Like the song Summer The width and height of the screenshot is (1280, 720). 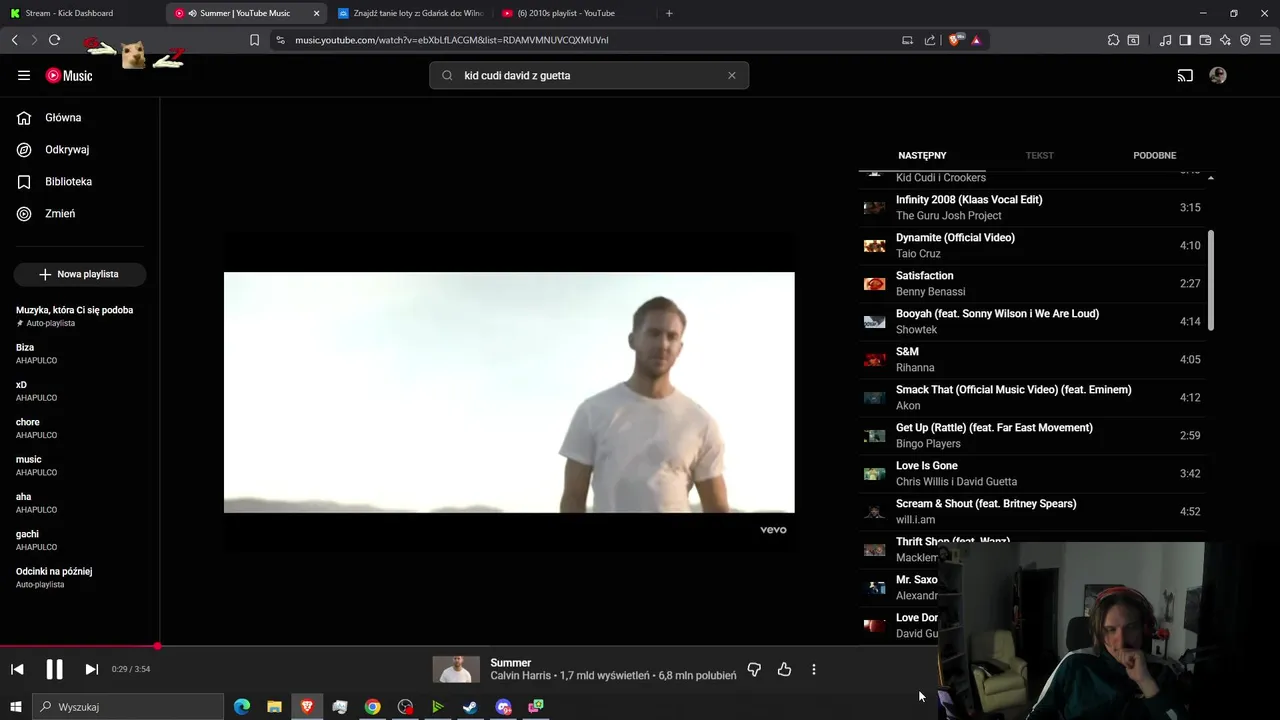(x=784, y=669)
